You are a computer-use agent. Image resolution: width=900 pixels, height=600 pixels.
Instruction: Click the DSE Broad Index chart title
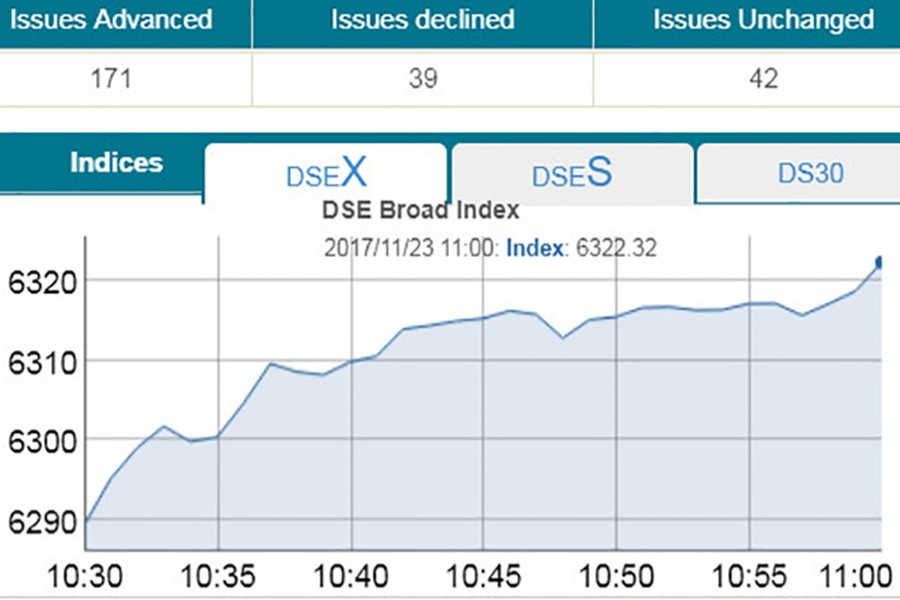click(421, 210)
